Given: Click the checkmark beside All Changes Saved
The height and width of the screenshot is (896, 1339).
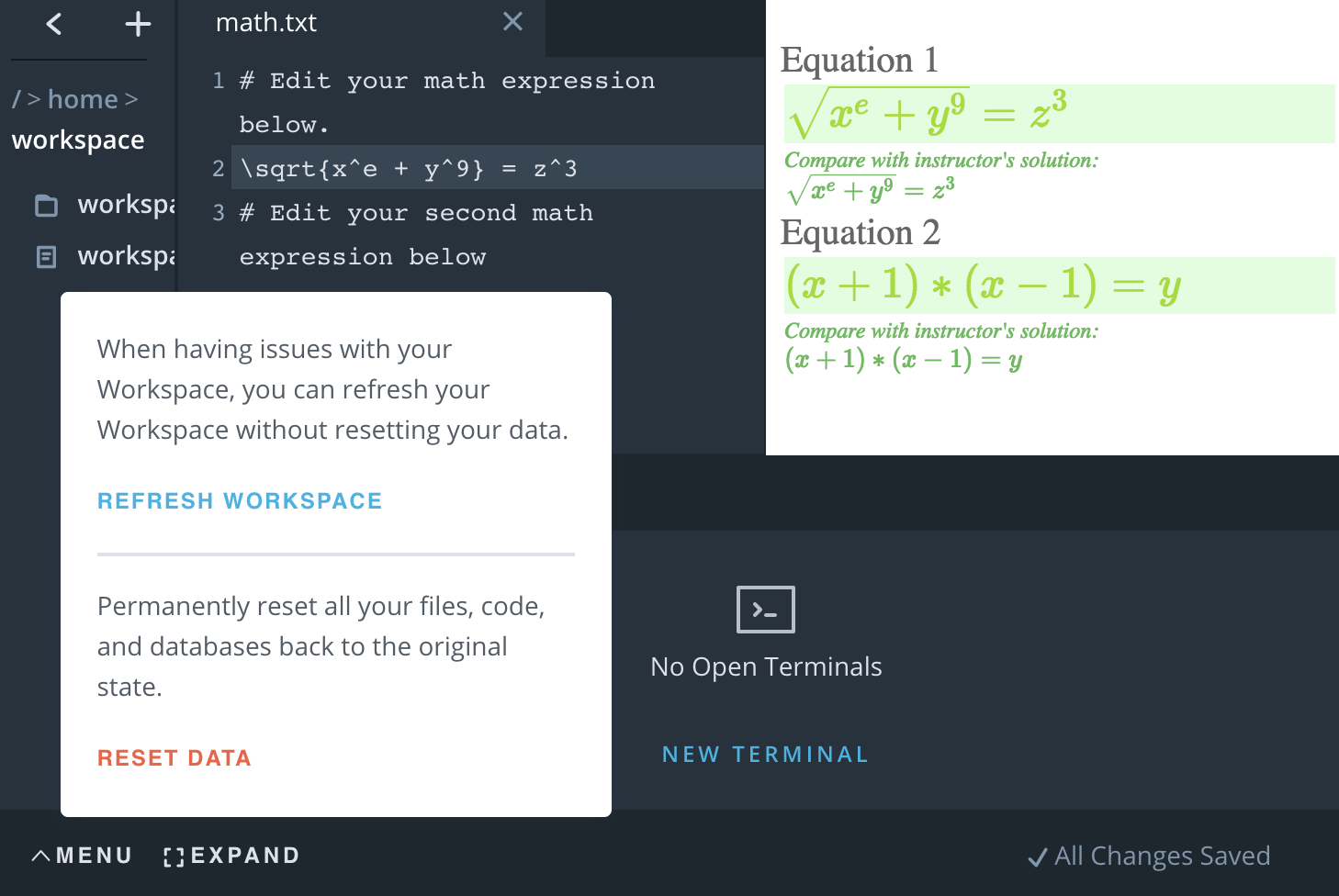Looking at the screenshot, I should click(x=1037, y=857).
